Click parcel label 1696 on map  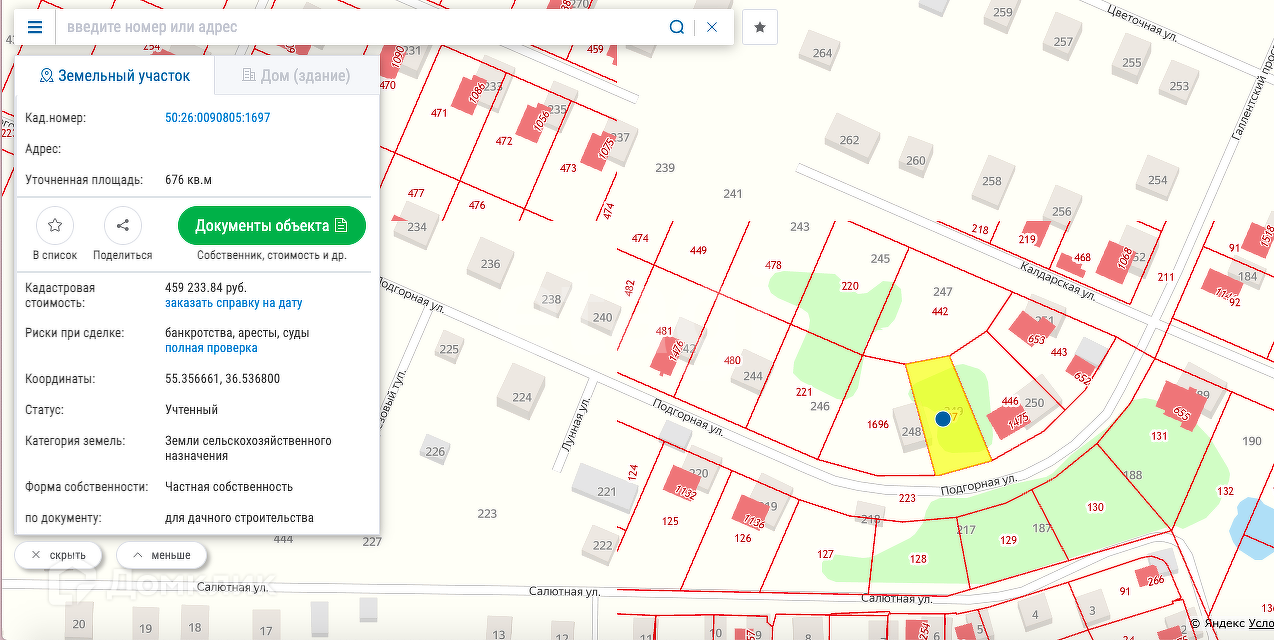click(878, 424)
